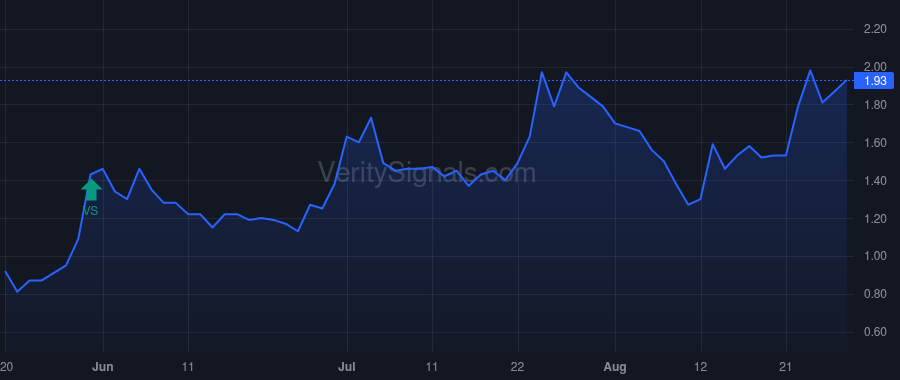Click the 1.40 price axis label

(875, 181)
